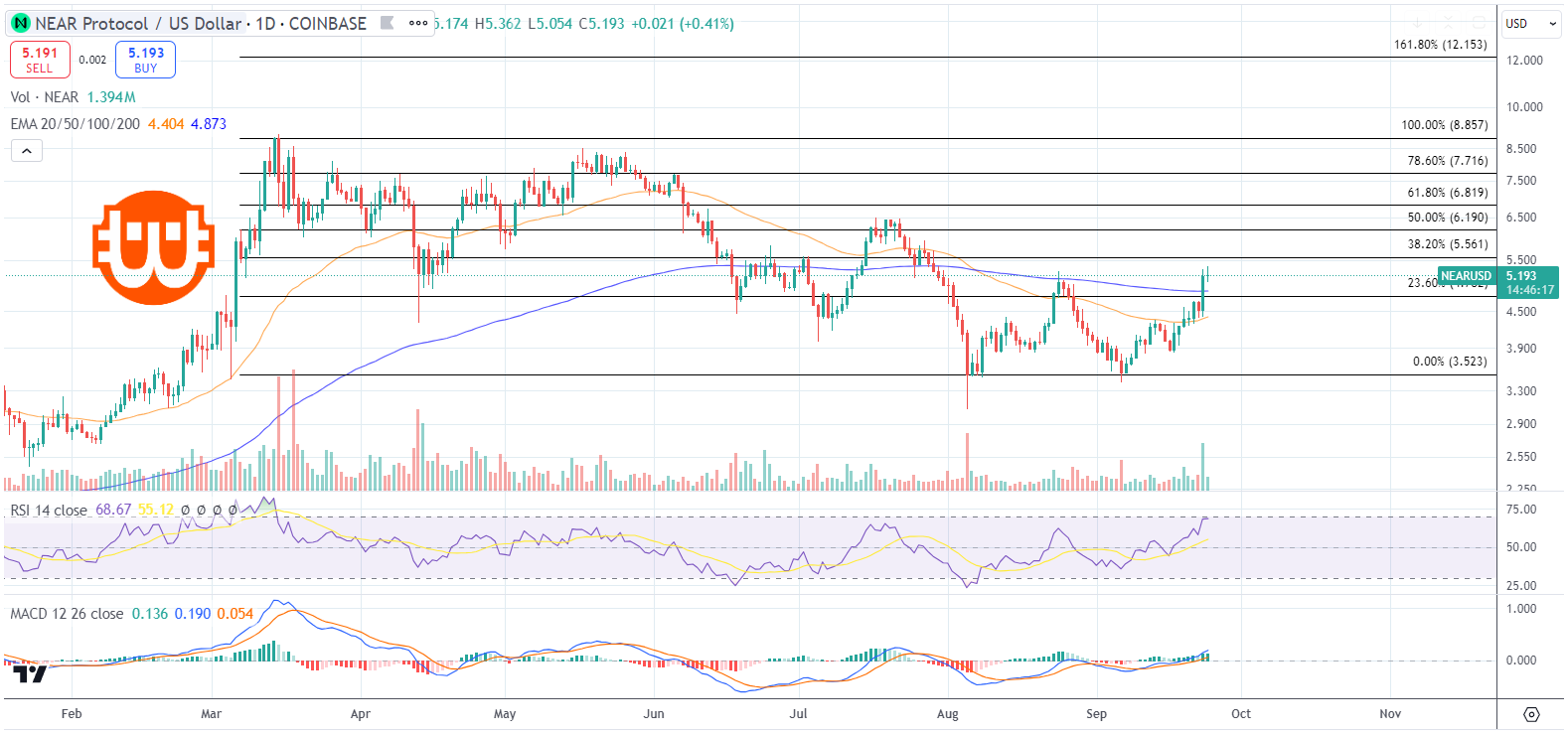This screenshot has height=735, width=1568.
Task: Click the Jun label on time axis
Action: [654, 714]
